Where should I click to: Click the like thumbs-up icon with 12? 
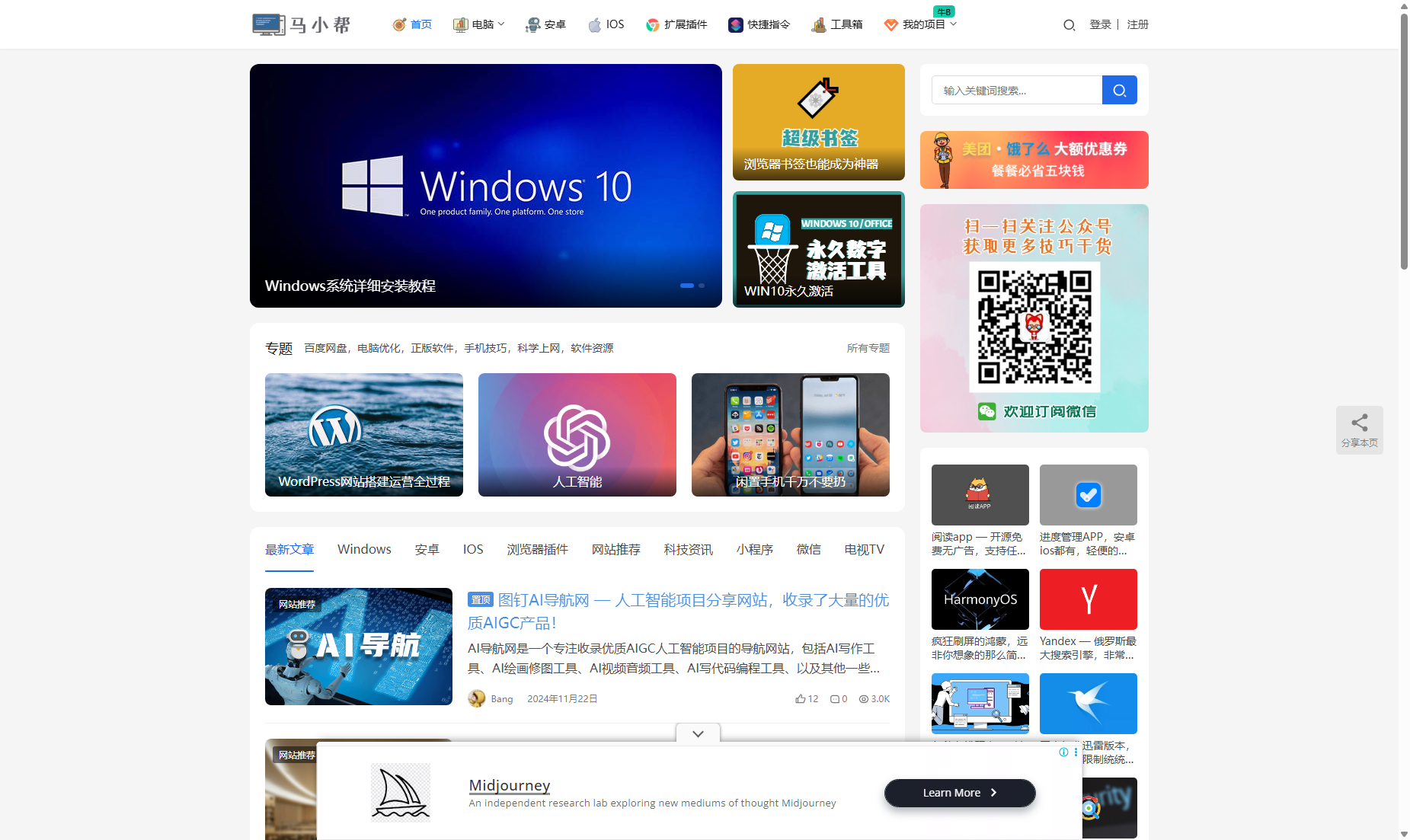click(x=800, y=698)
